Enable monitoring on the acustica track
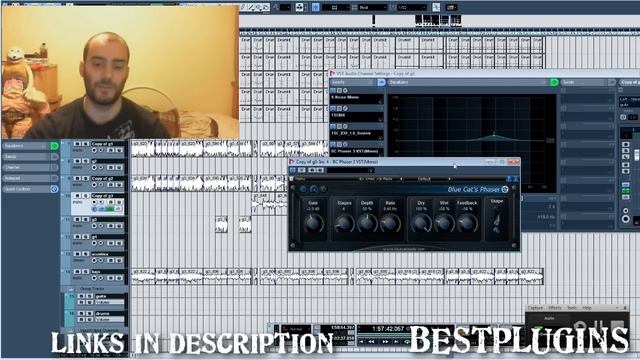 pyautogui.click(x=101, y=260)
